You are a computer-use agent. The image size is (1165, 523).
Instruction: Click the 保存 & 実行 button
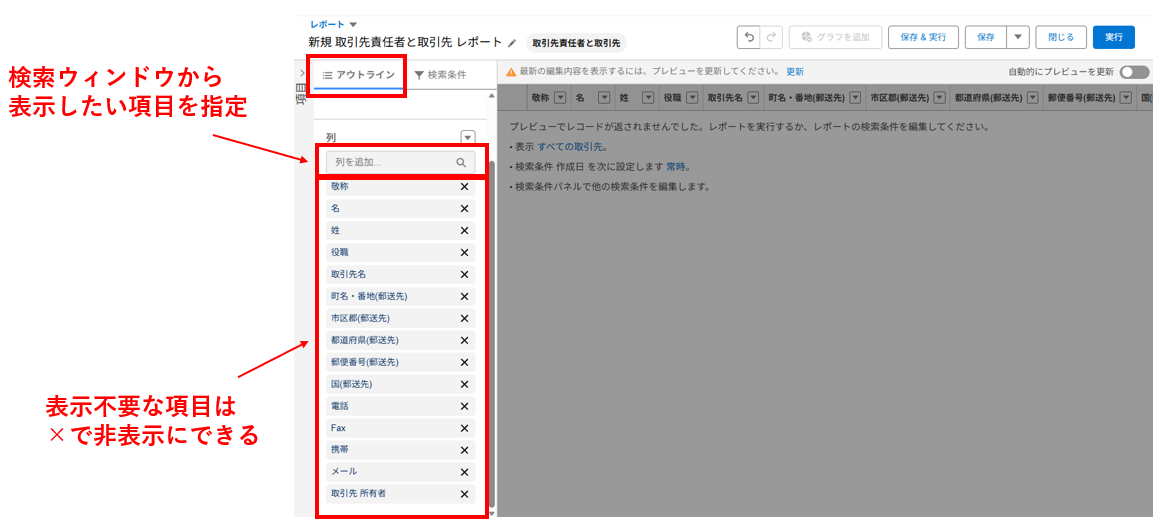tap(923, 36)
